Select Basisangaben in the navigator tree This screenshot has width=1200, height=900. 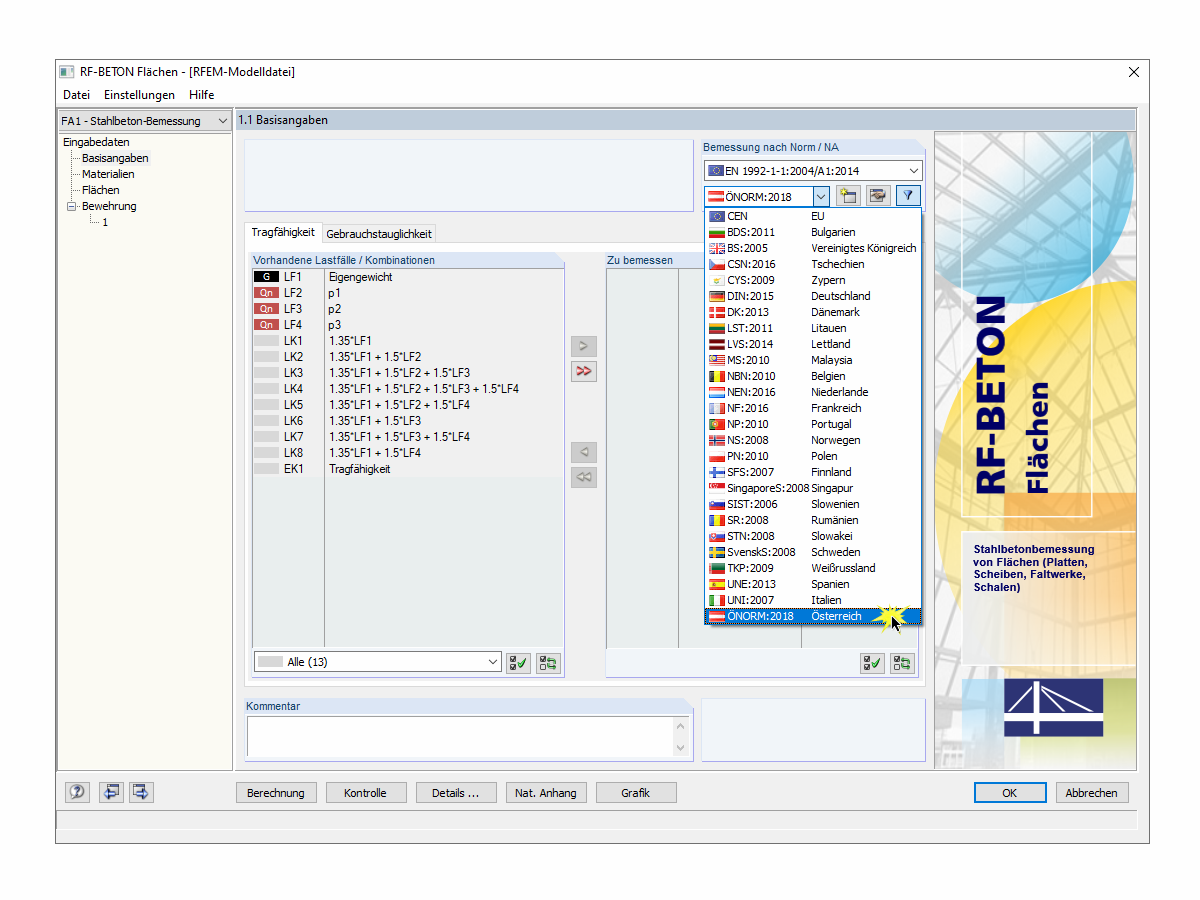[x=115, y=158]
